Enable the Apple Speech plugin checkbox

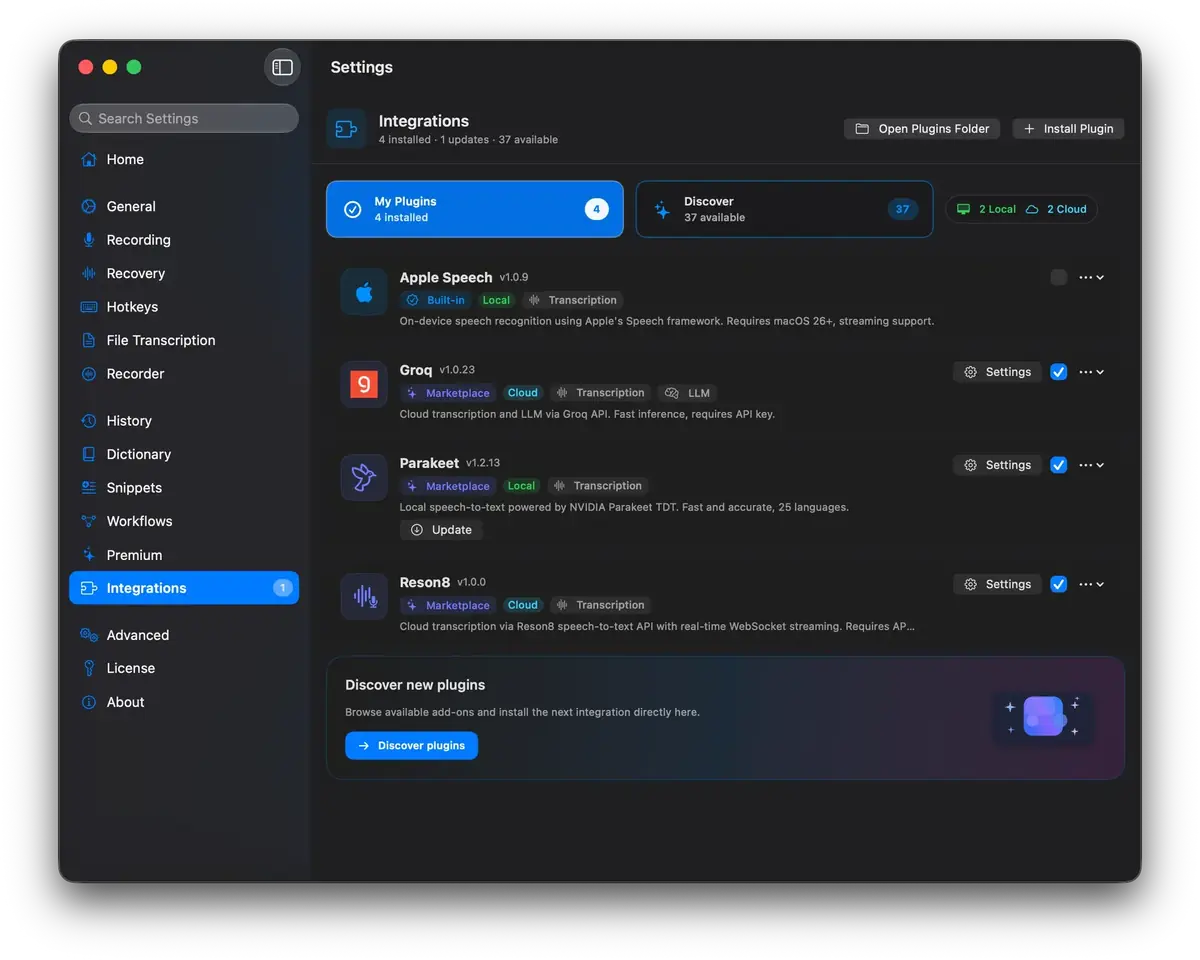click(1059, 277)
